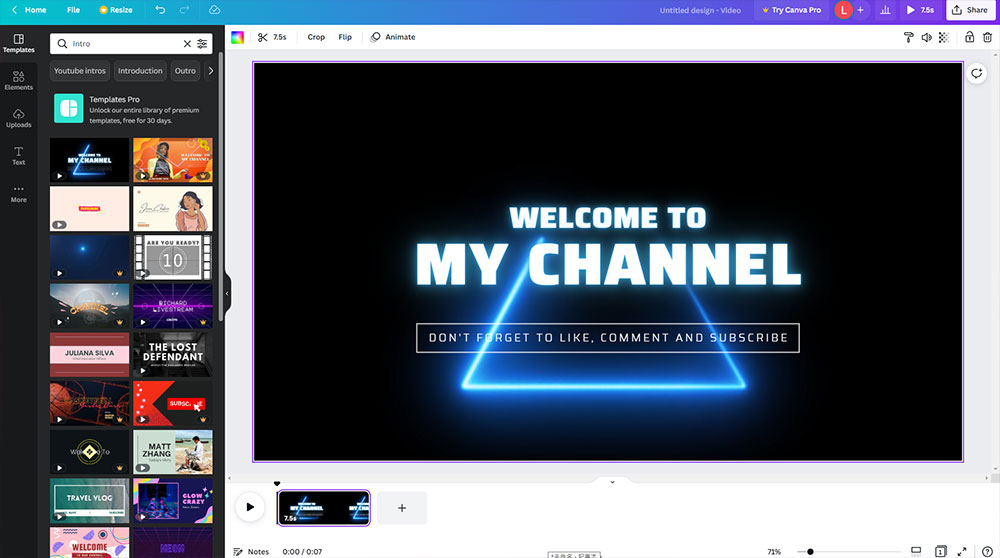The width and height of the screenshot is (1000, 558).
Task: Open the Templates sidebar panel
Action: click(x=18, y=43)
